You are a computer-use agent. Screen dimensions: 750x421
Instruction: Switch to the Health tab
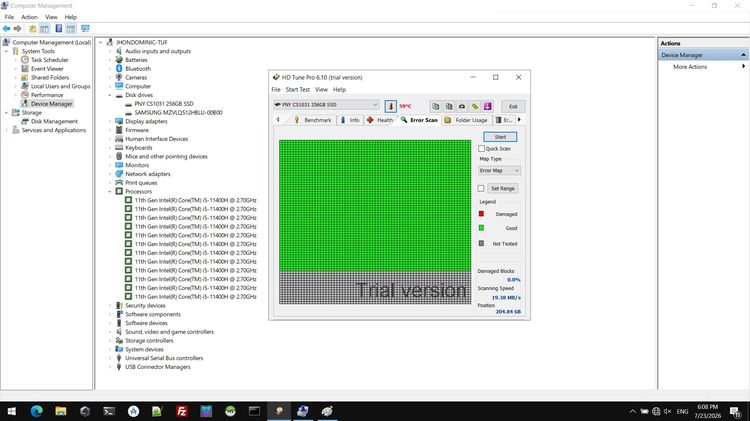(x=380, y=120)
